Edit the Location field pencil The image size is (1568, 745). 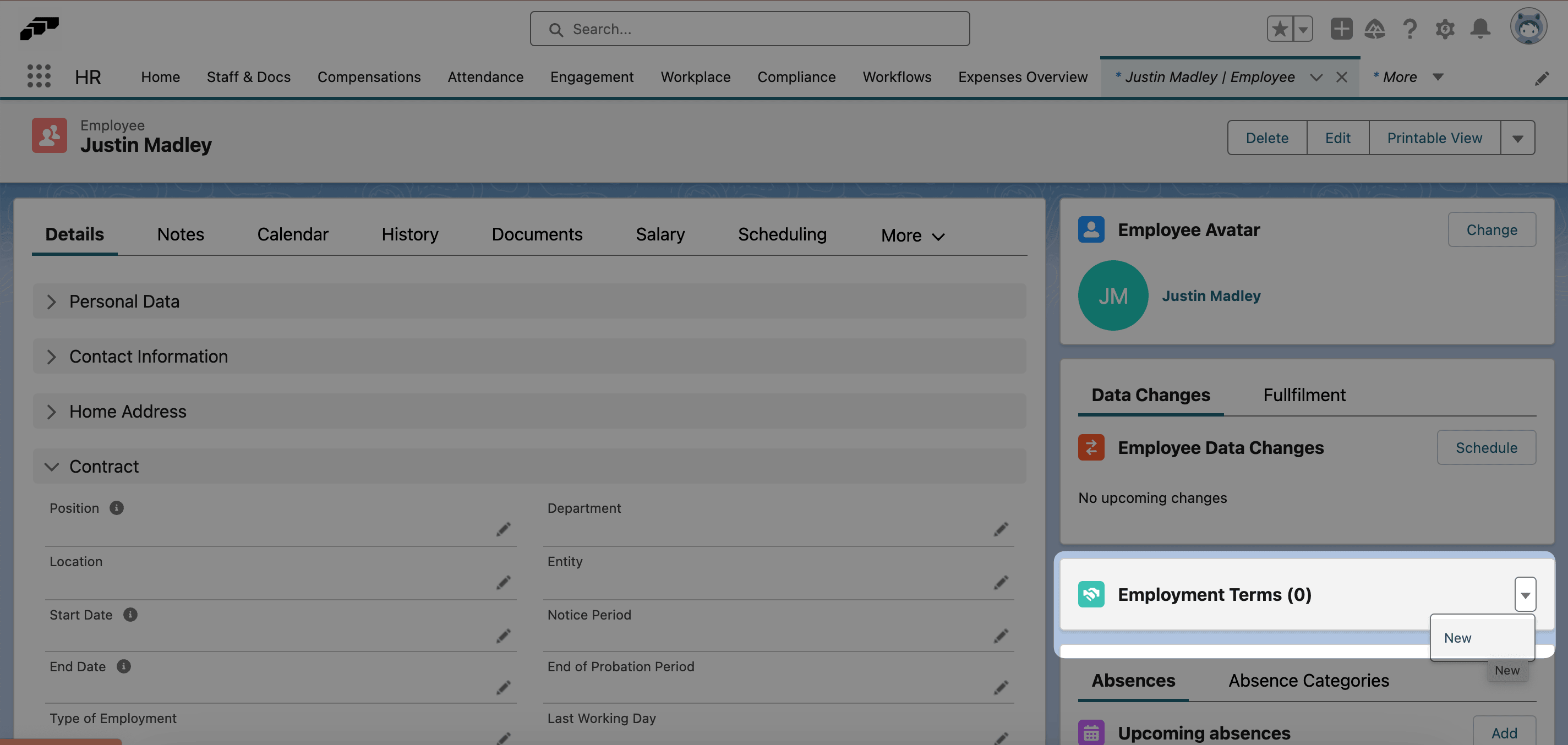(x=503, y=583)
